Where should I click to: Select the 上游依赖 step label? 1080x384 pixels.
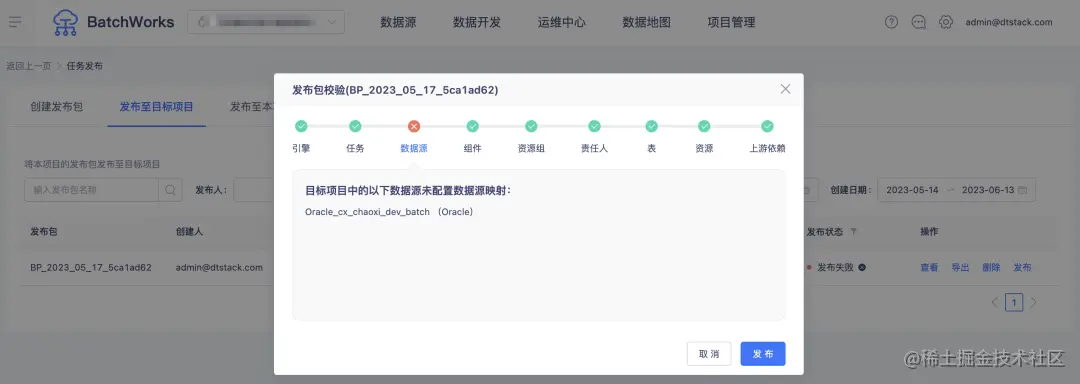tap(767, 149)
